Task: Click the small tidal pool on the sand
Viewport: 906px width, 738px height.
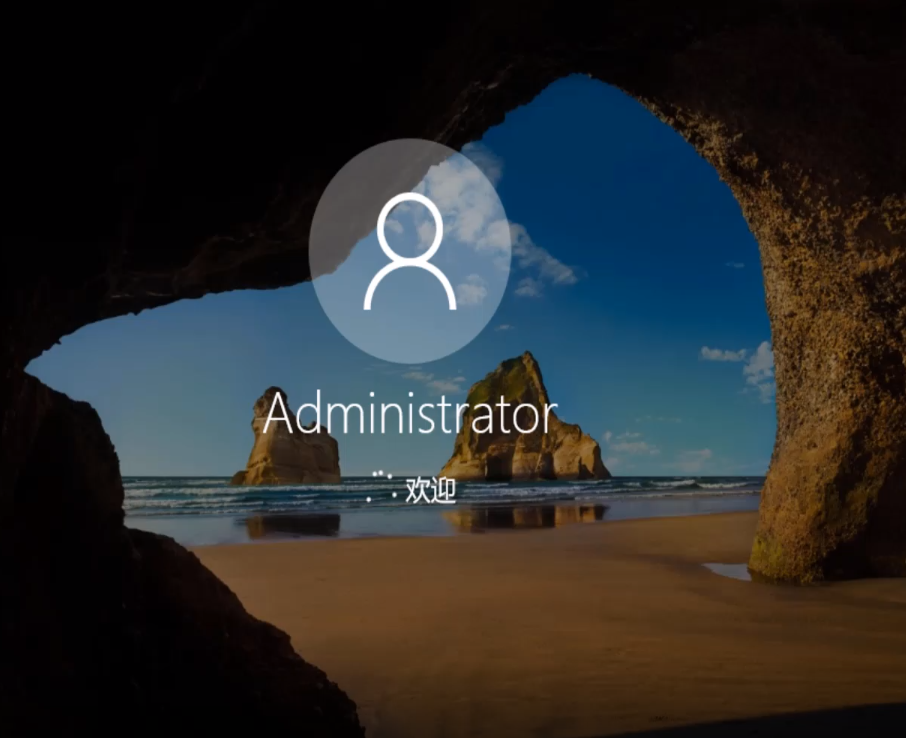Action: (x=727, y=570)
